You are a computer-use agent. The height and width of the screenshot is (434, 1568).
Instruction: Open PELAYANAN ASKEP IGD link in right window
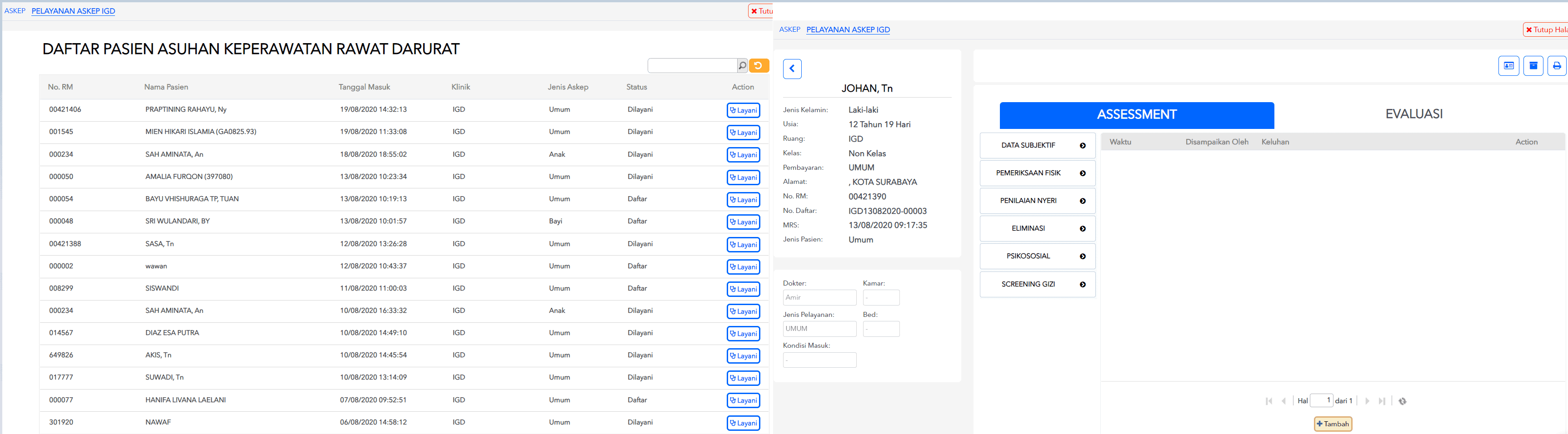[848, 29]
